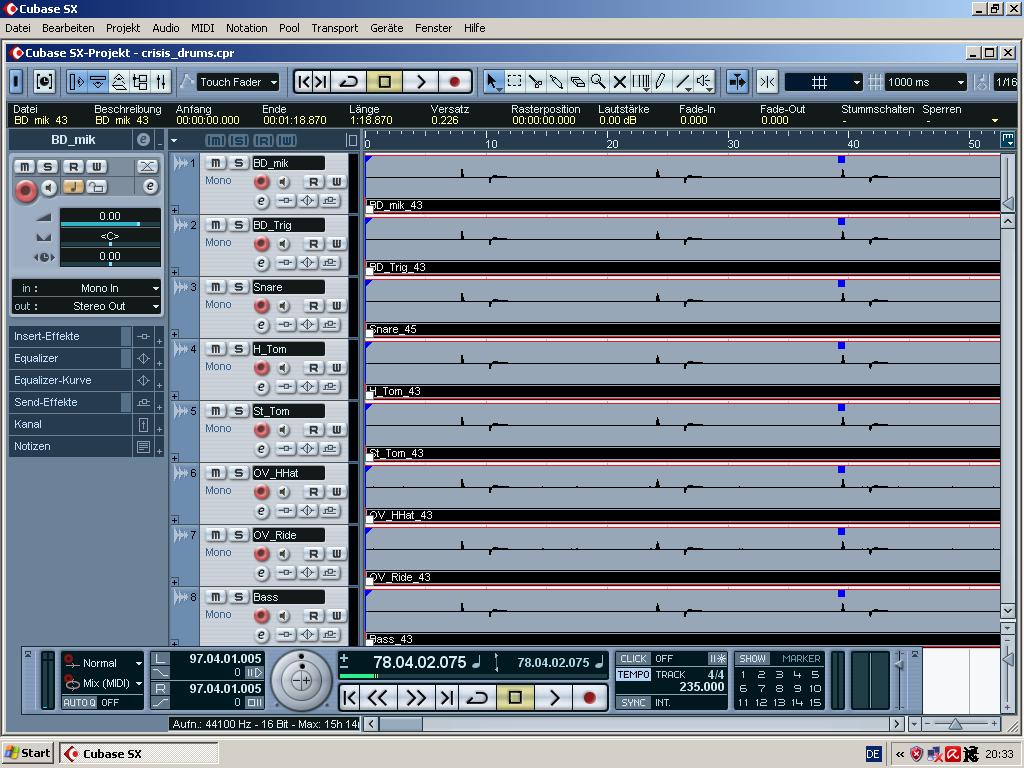Open the Audio menu
The height and width of the screenshot is (768, 1024).
coord(166,28)
